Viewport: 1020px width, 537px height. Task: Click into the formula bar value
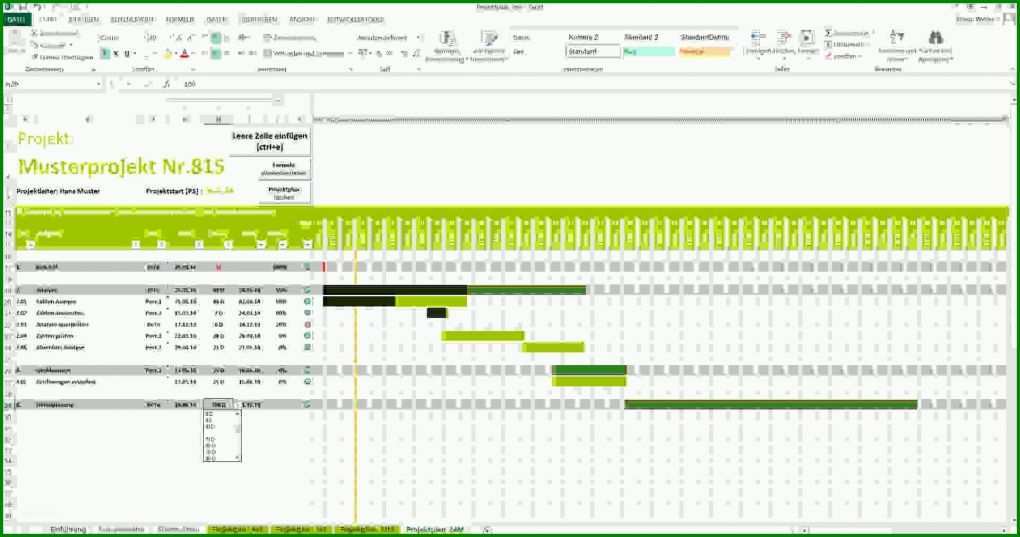(190, 84)
